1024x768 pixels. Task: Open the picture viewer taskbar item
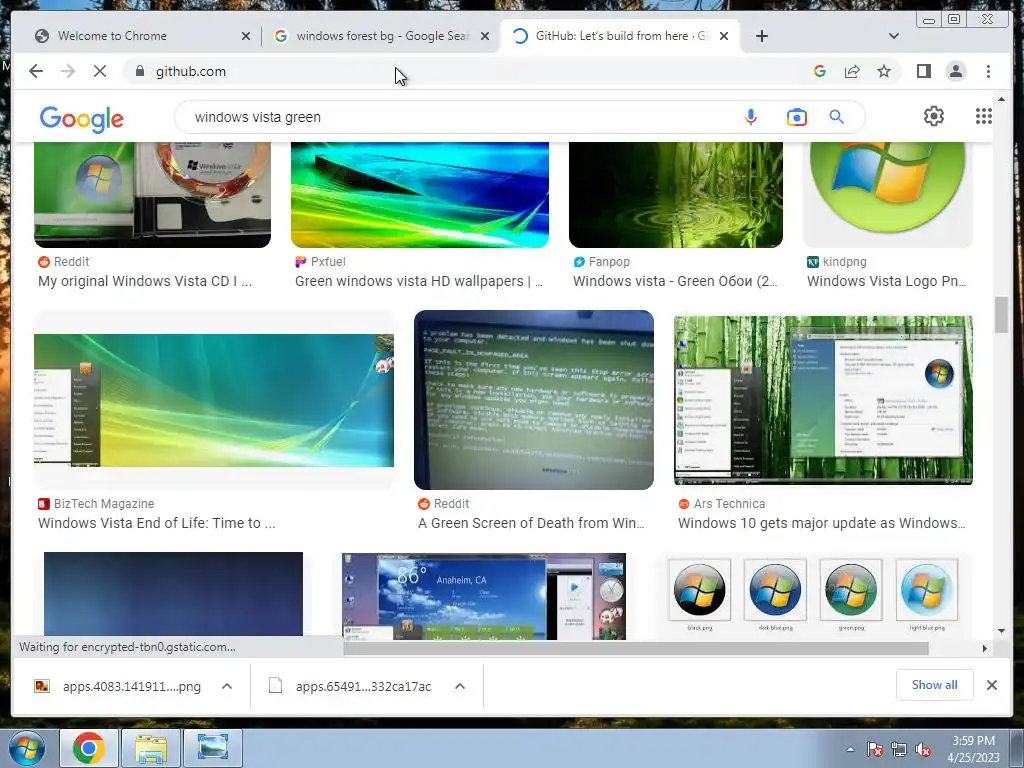[x=213, y=748]
